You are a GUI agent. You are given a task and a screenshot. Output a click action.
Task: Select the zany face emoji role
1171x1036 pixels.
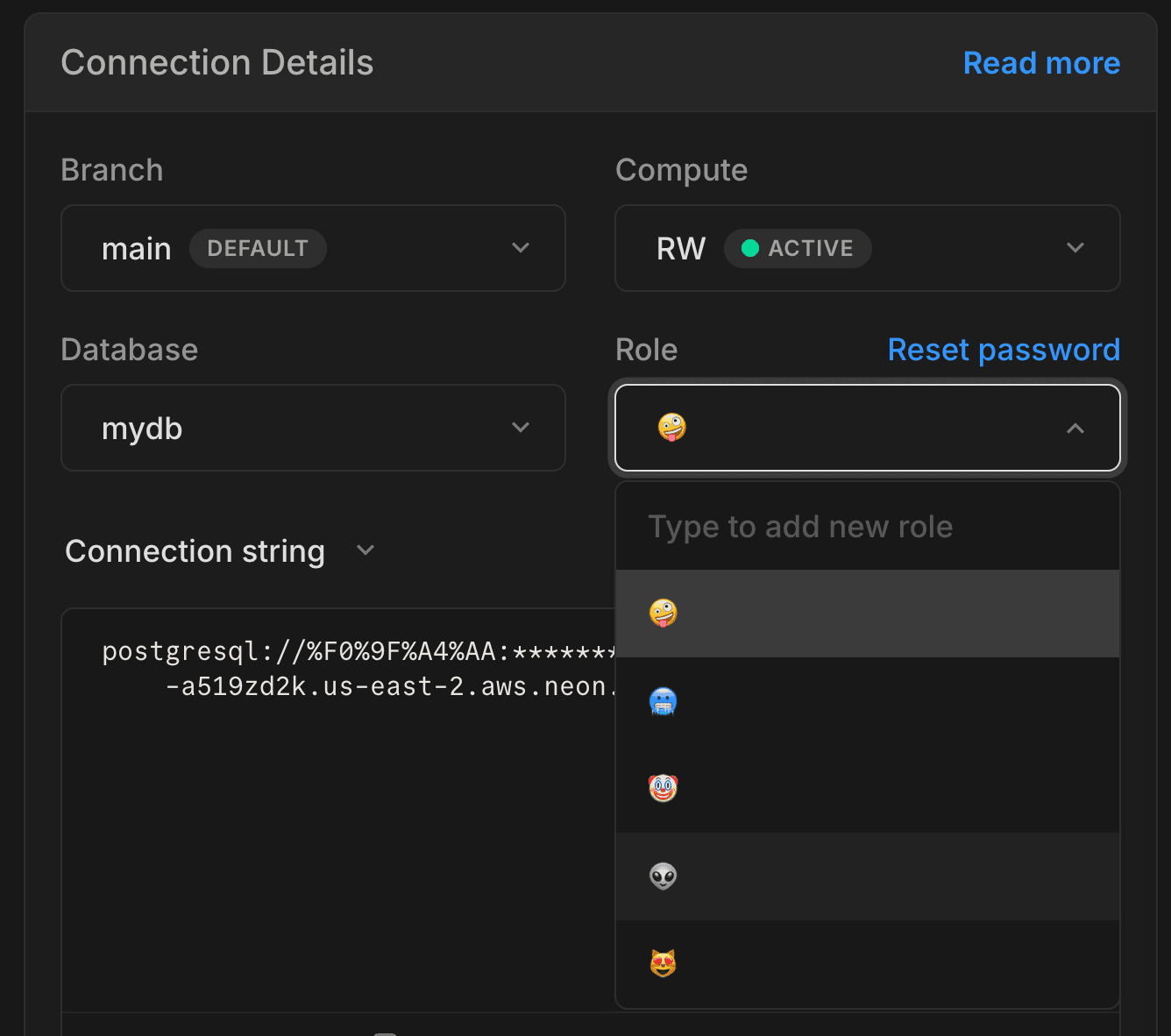(x=664, y=613)
